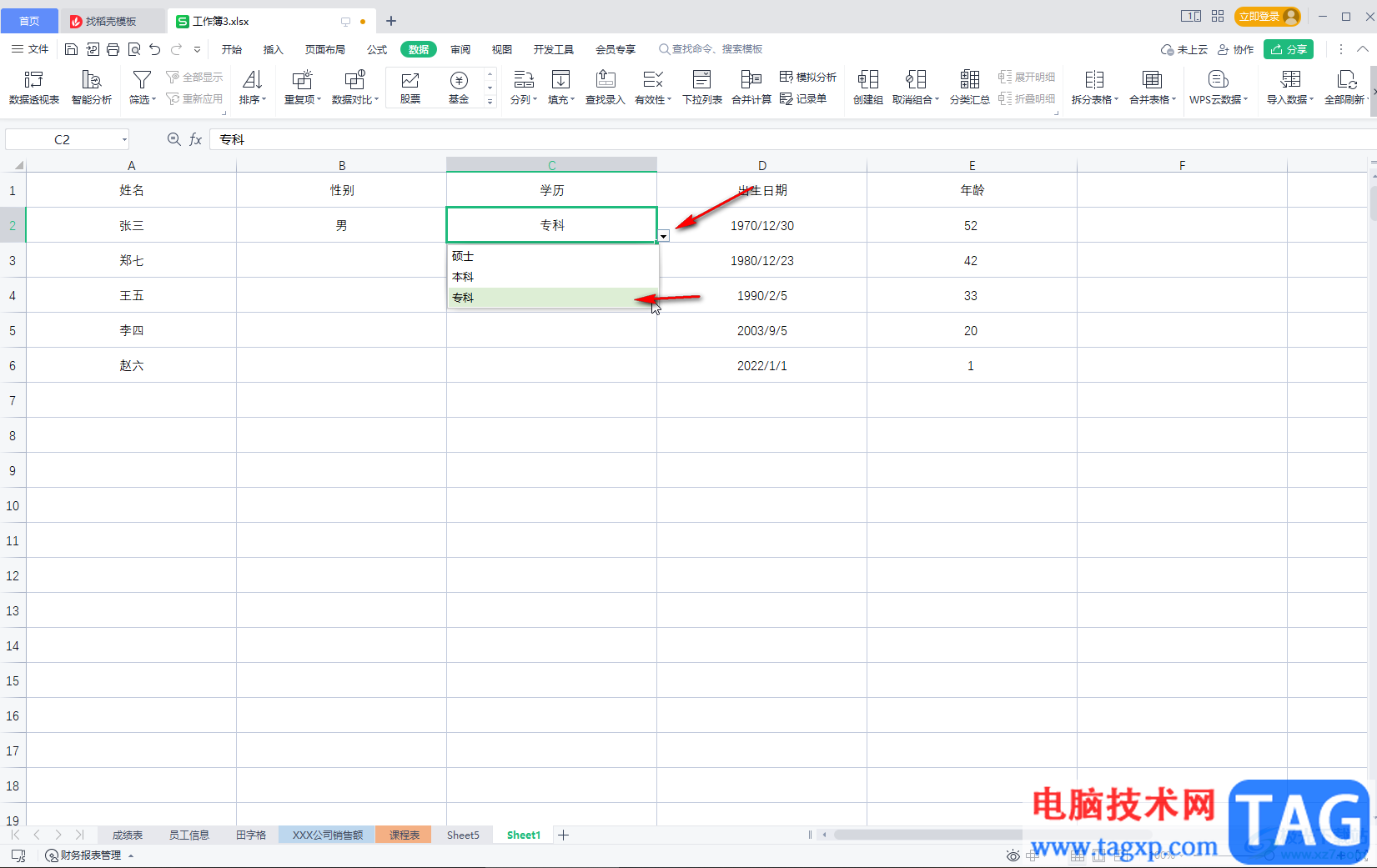Screen dimensions: 1377x868
Task: Open the Name Box dropdown arrow
Action: 124,139
